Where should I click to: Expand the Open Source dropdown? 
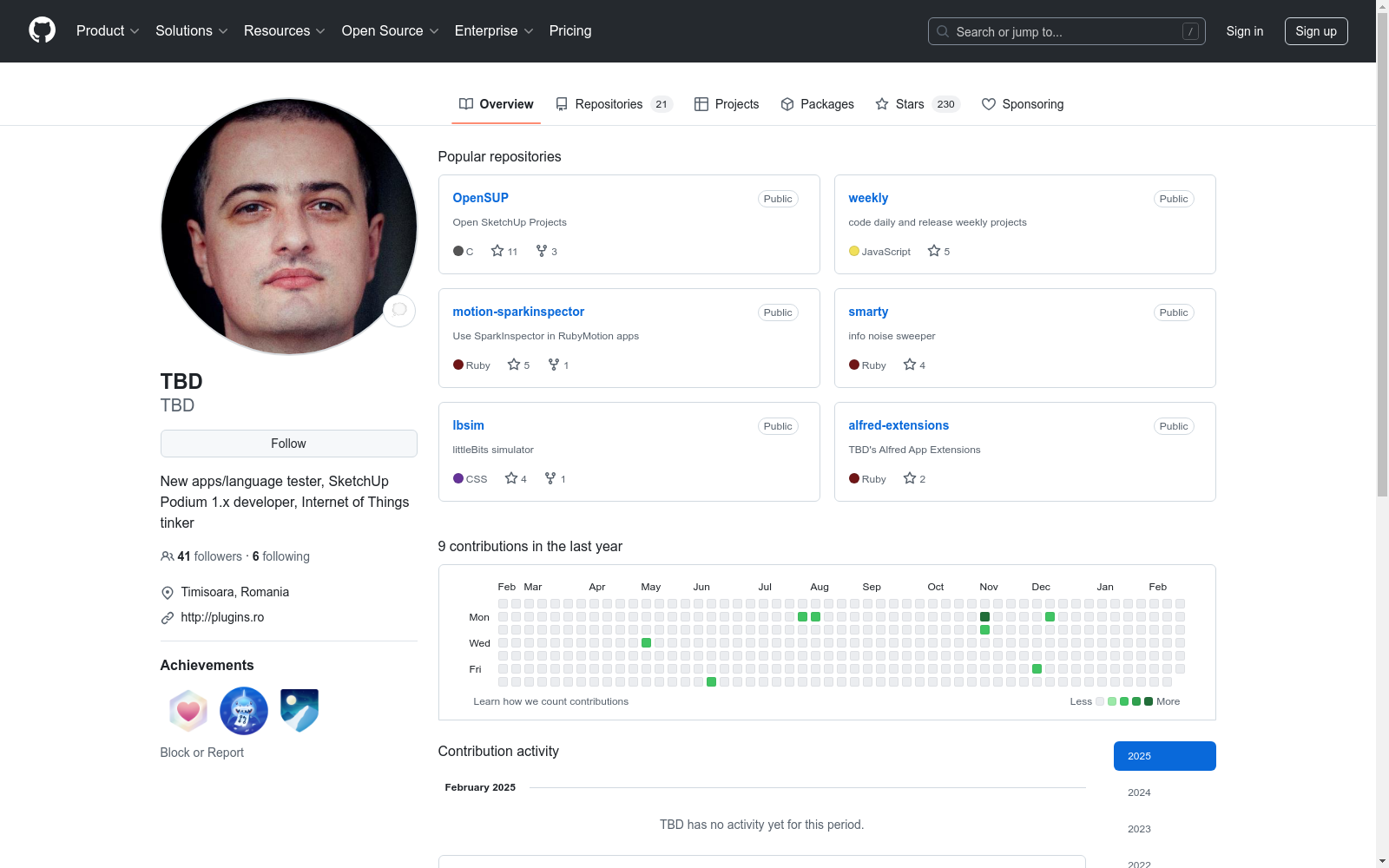click(391, 31)
